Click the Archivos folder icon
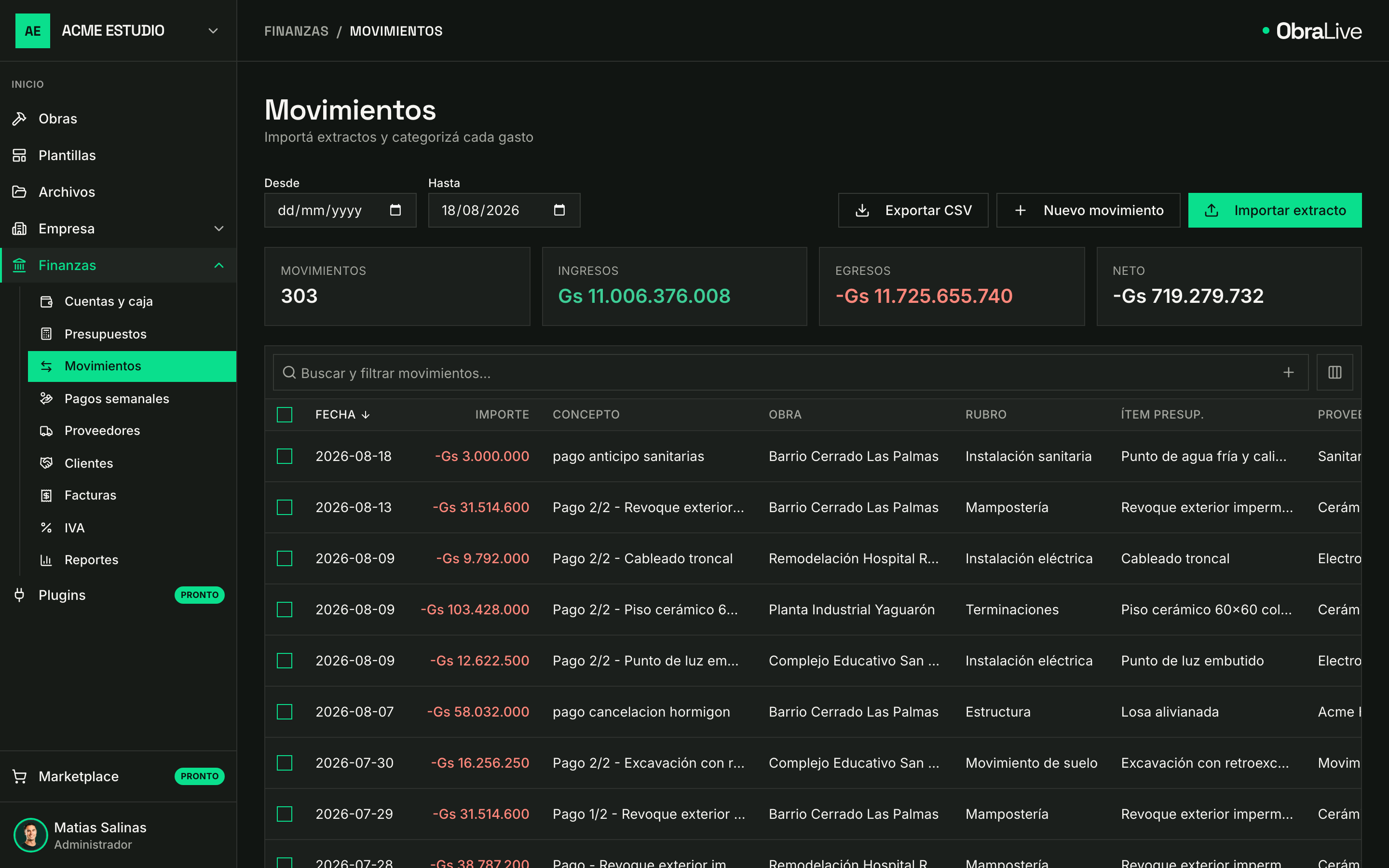This screenshot has height=868, width=1389. 19,192
